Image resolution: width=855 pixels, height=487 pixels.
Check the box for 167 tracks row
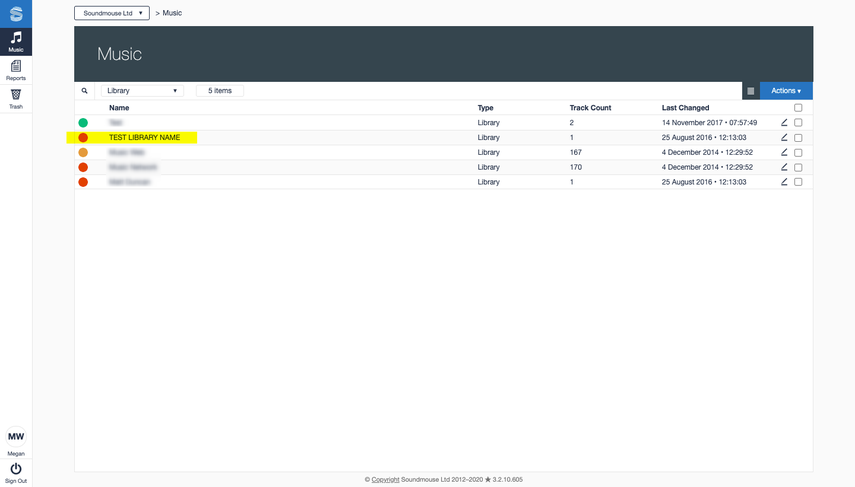tap(798, 152)
